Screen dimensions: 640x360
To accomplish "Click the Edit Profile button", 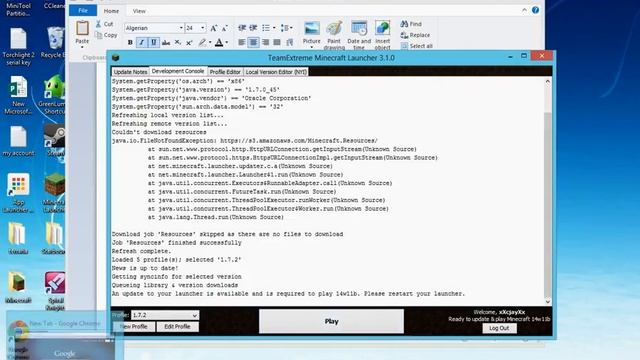I will click(x=177, y=327).
